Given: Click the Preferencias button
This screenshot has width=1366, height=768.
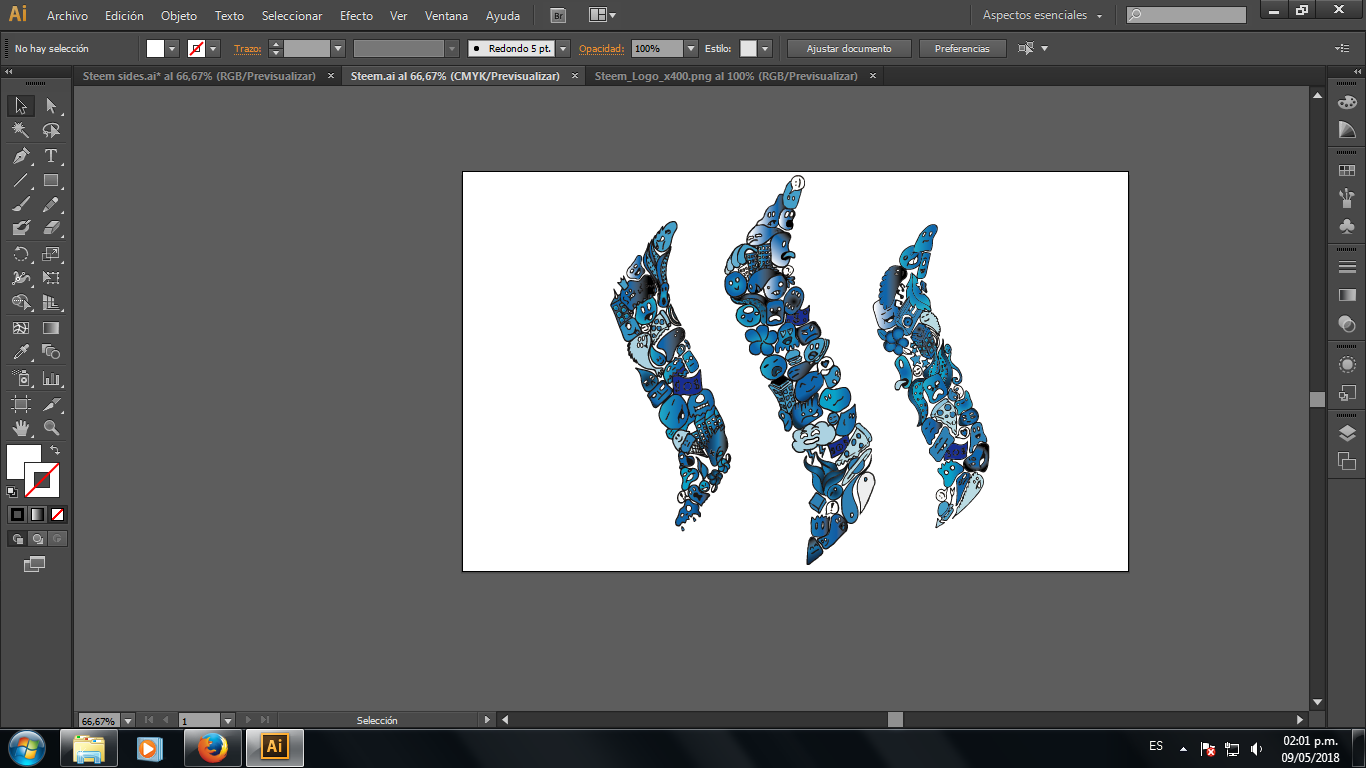Looking at the screenshot, I should point(962,48).
